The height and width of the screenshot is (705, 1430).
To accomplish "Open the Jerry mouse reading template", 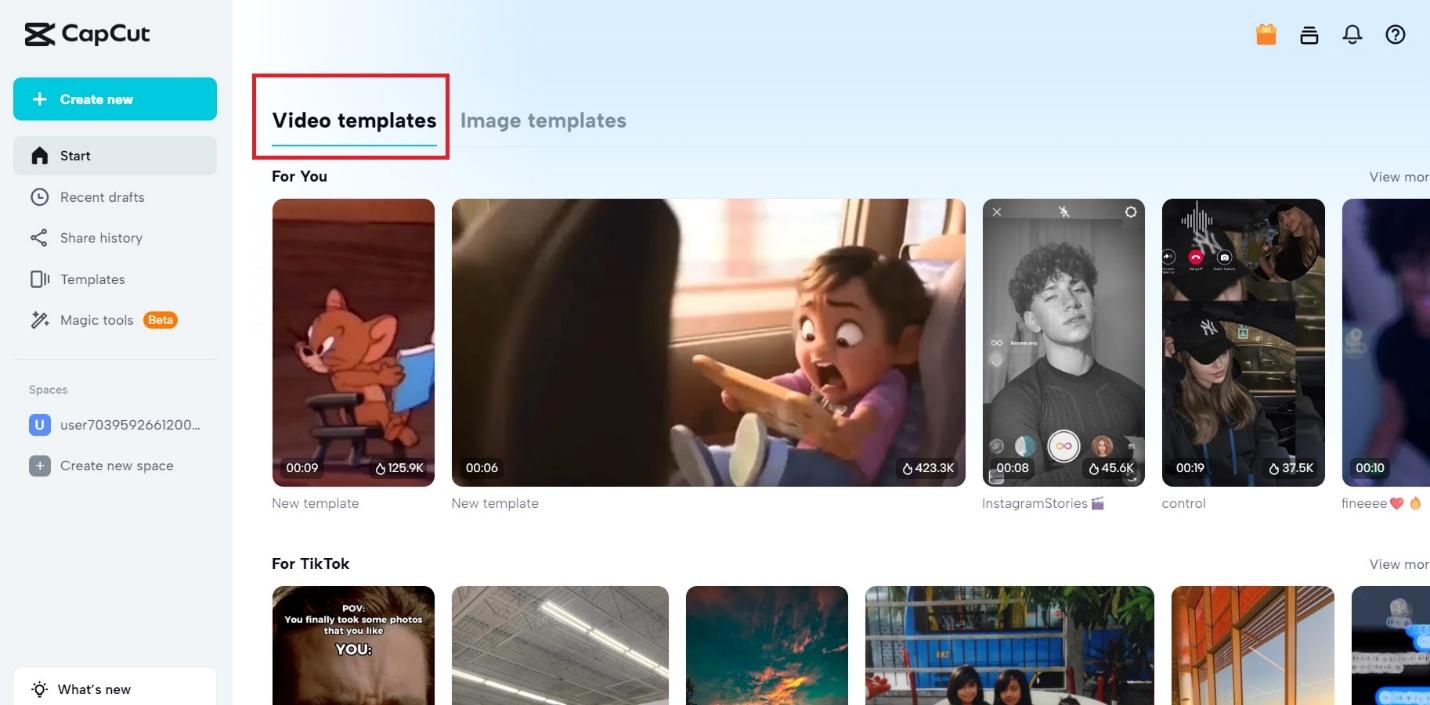I will coord(353,343).
